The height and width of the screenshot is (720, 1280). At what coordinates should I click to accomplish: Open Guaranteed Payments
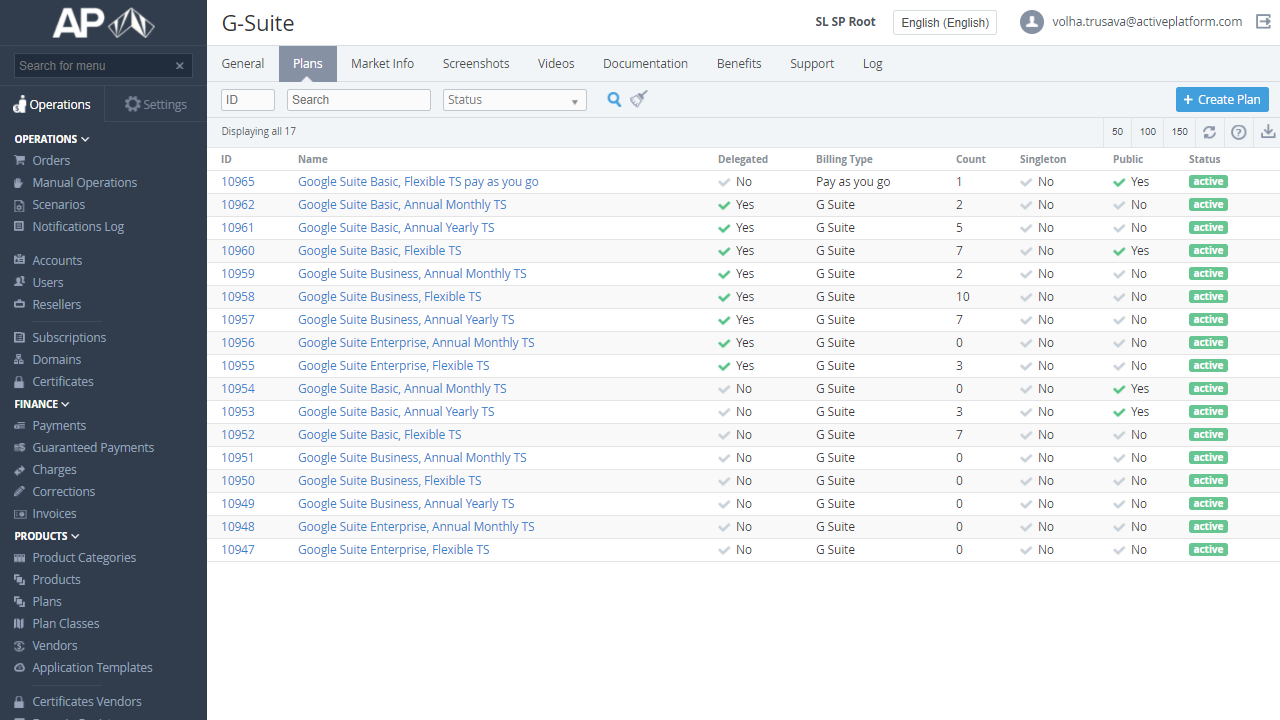click(93, 447)
